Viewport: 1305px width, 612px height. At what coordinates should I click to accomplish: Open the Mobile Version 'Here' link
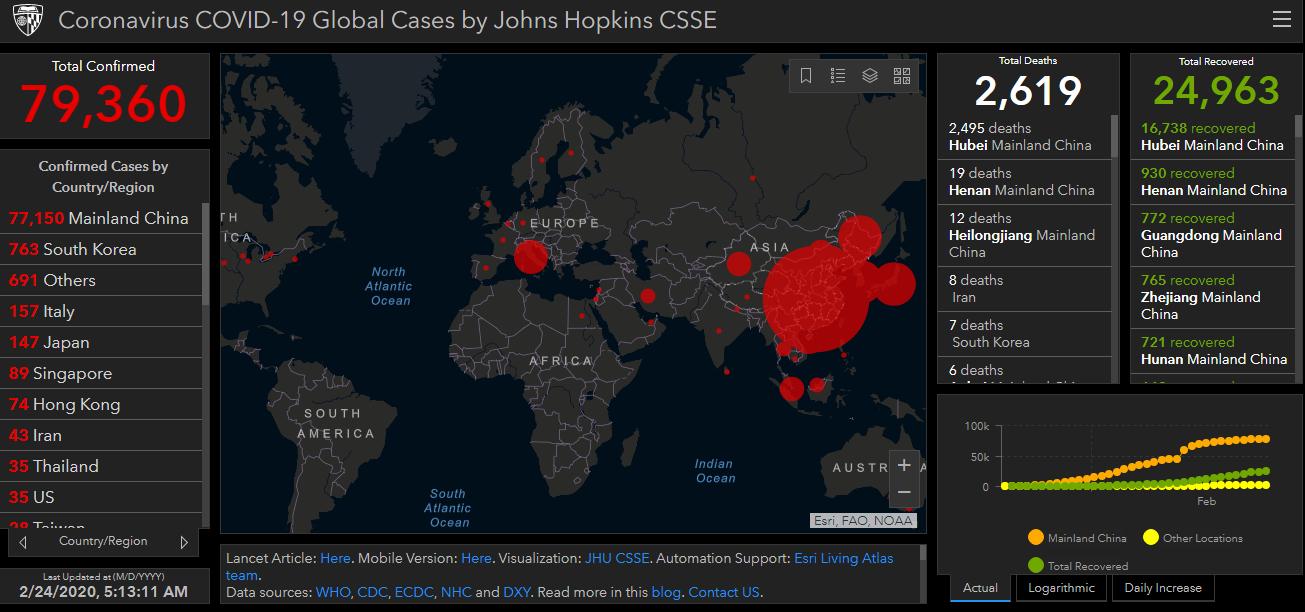click(x=476, y=558)
